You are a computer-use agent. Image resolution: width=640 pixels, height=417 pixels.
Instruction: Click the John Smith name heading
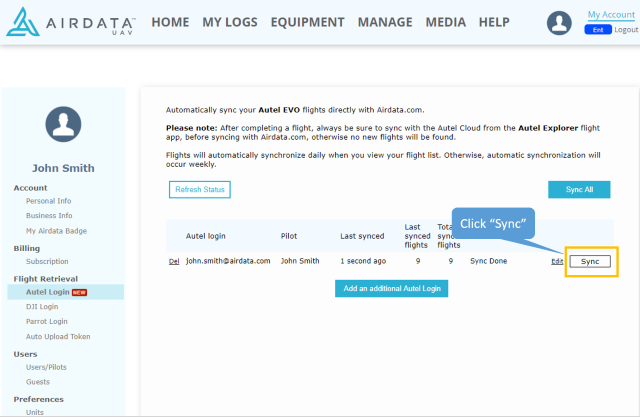tap(63, 168)
